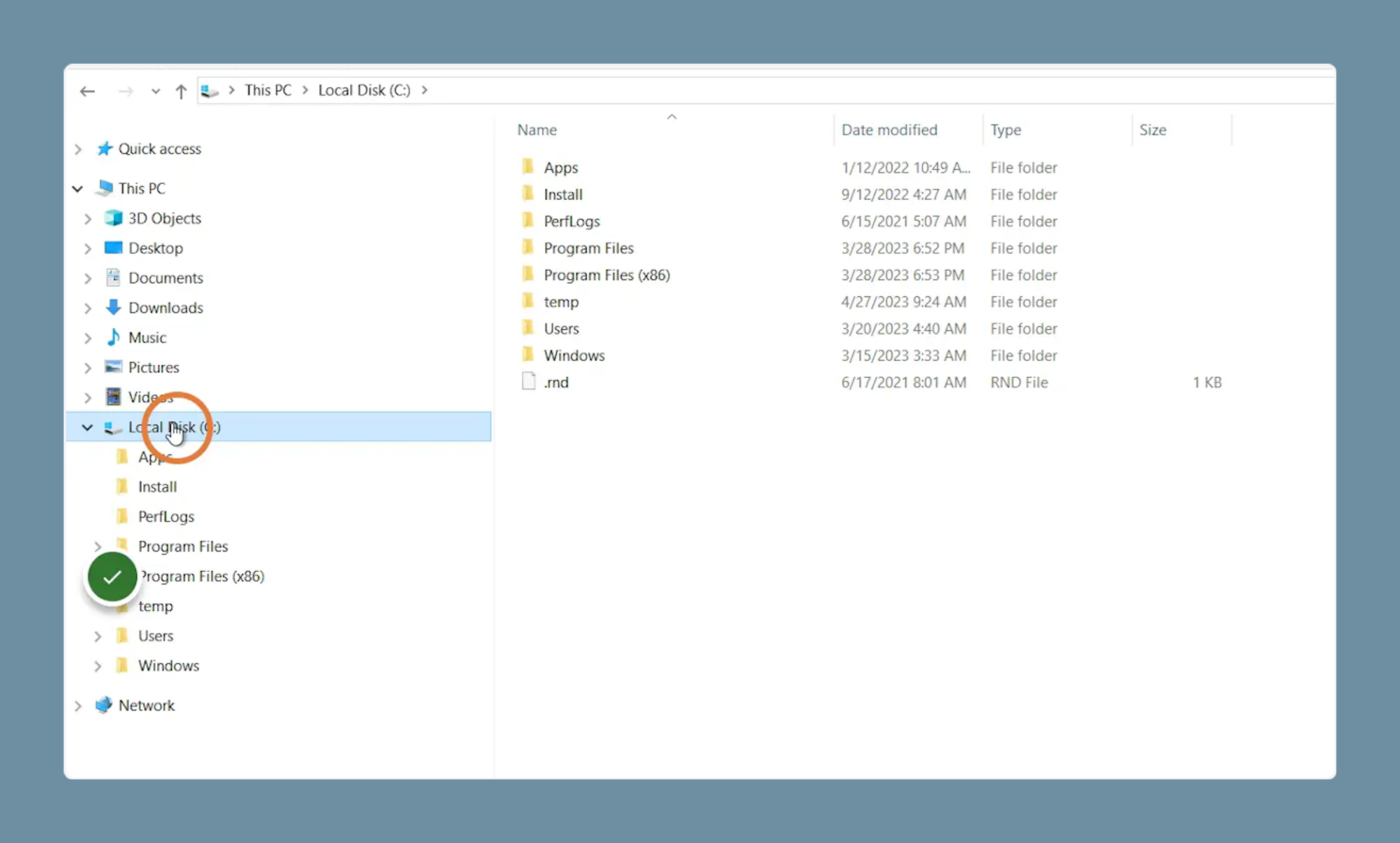Click the Pictures icon in sidebar
The height and width of the screenshot is (843, 1400).
pyautogui.click(x=113, y=366)
